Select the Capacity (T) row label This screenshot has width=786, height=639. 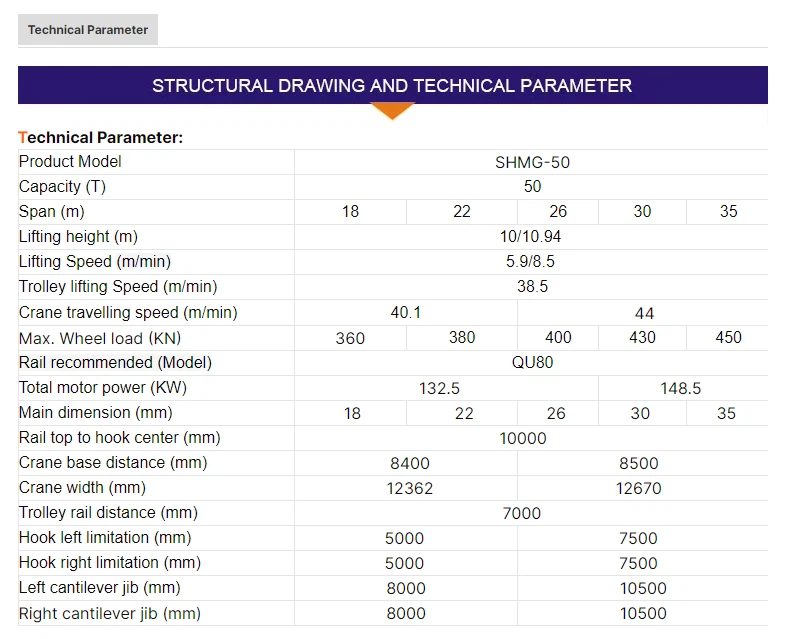(62, 187)
